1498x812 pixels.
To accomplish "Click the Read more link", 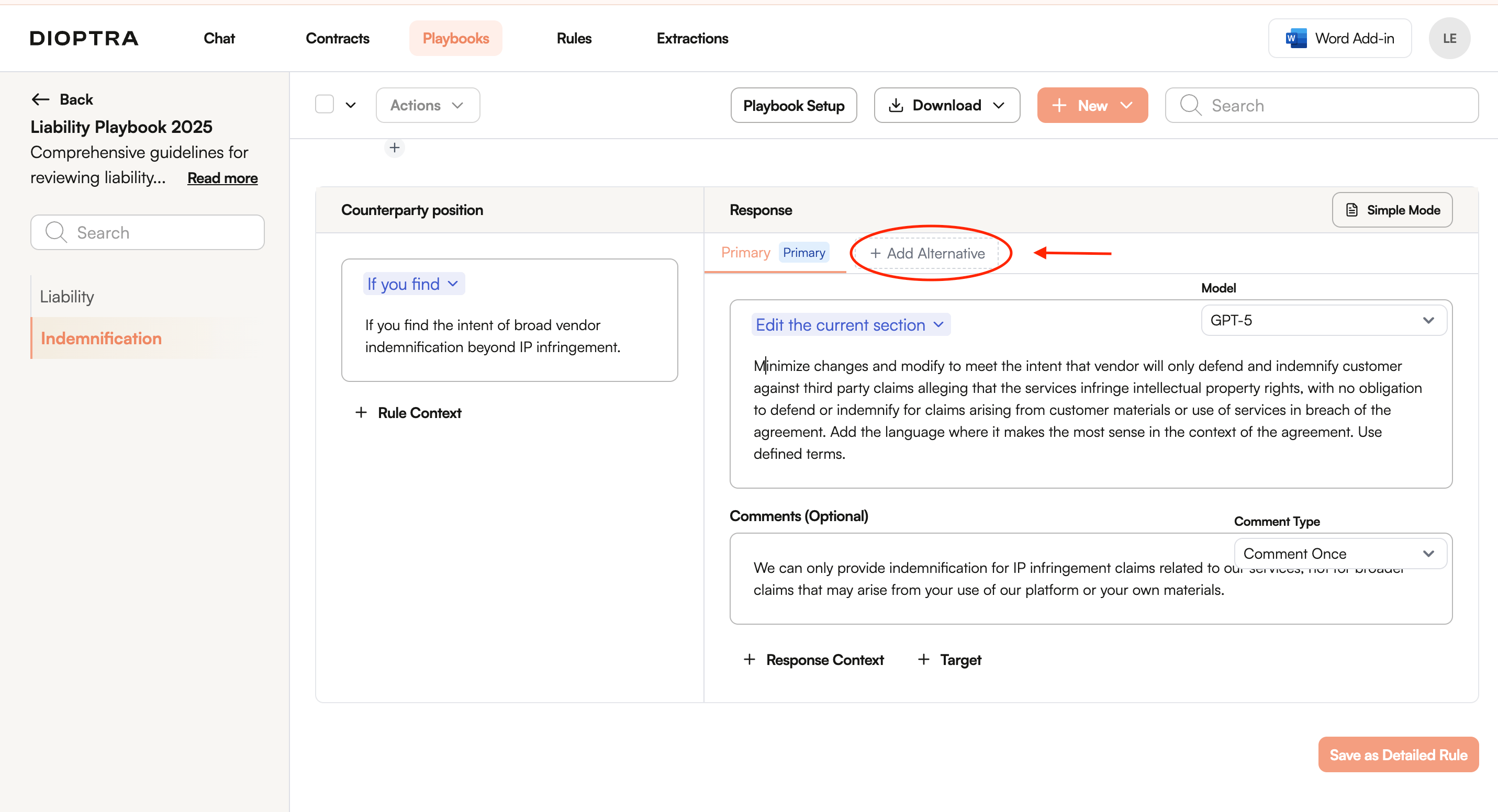I will click(x=222, y=178).
